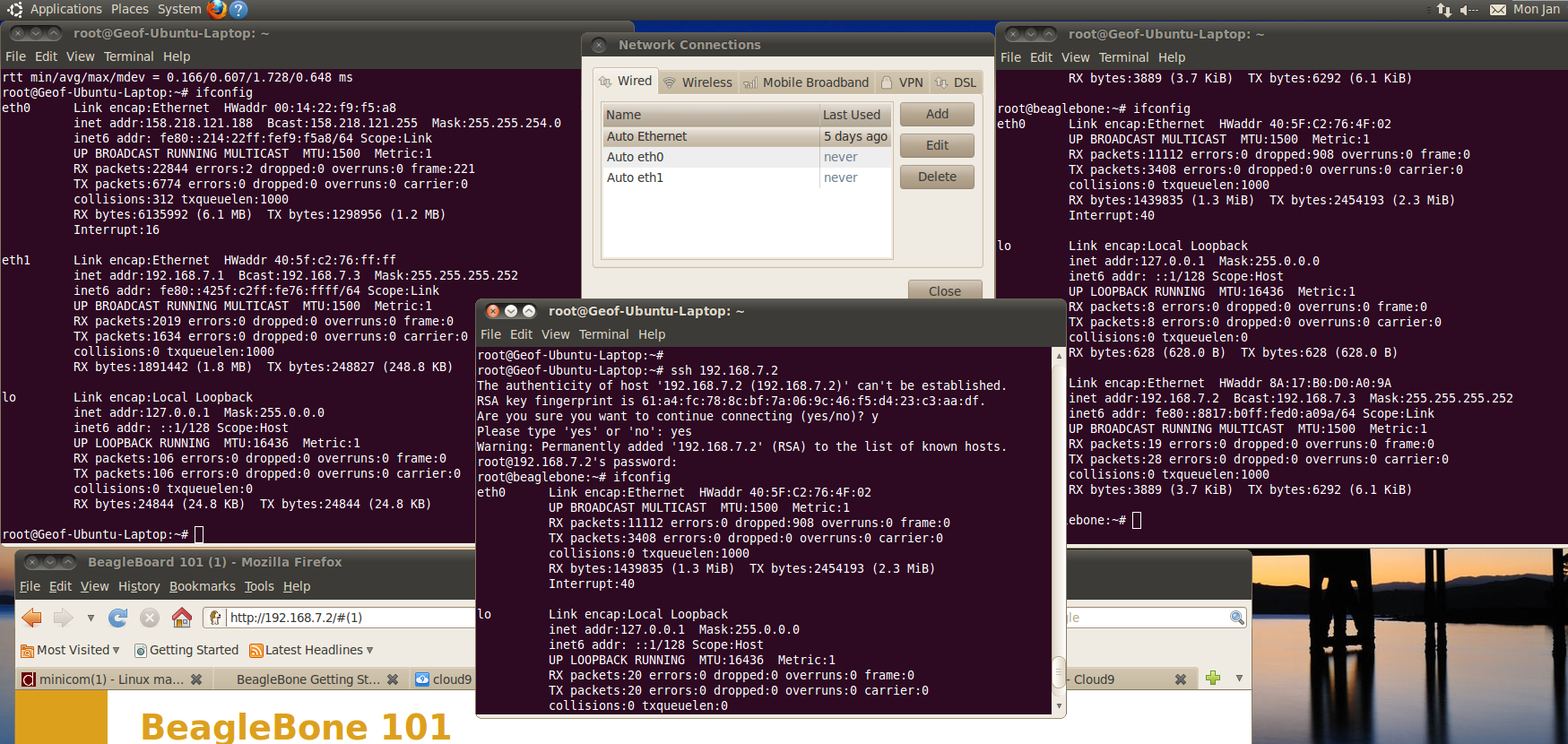The height and width of the screenshot is (744, 1568).
Task: Expand the Most Visited bookmarks dropdown
Action: click(116, 650)
